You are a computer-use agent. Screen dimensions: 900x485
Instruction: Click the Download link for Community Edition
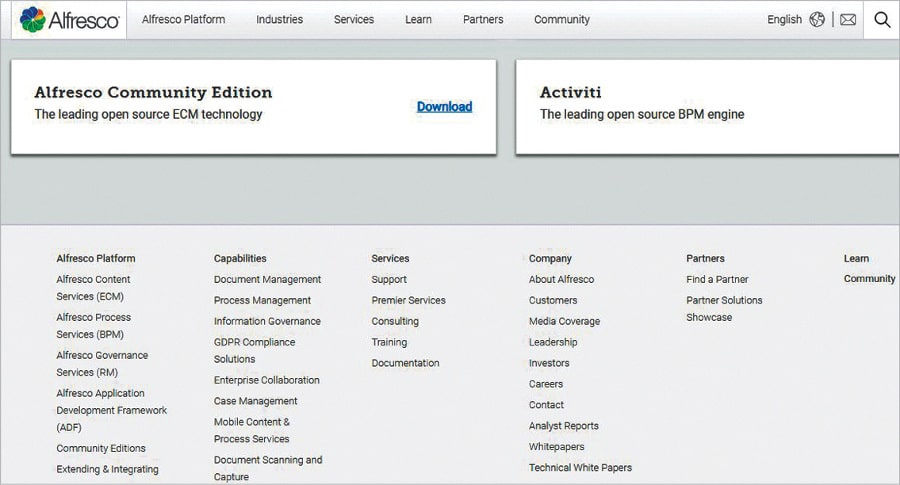pos(444,107)
